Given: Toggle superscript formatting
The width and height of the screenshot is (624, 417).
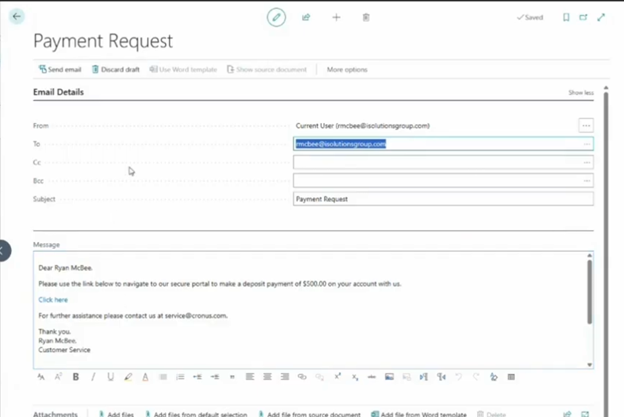Looking at the screenshot, I should point(337,377).
